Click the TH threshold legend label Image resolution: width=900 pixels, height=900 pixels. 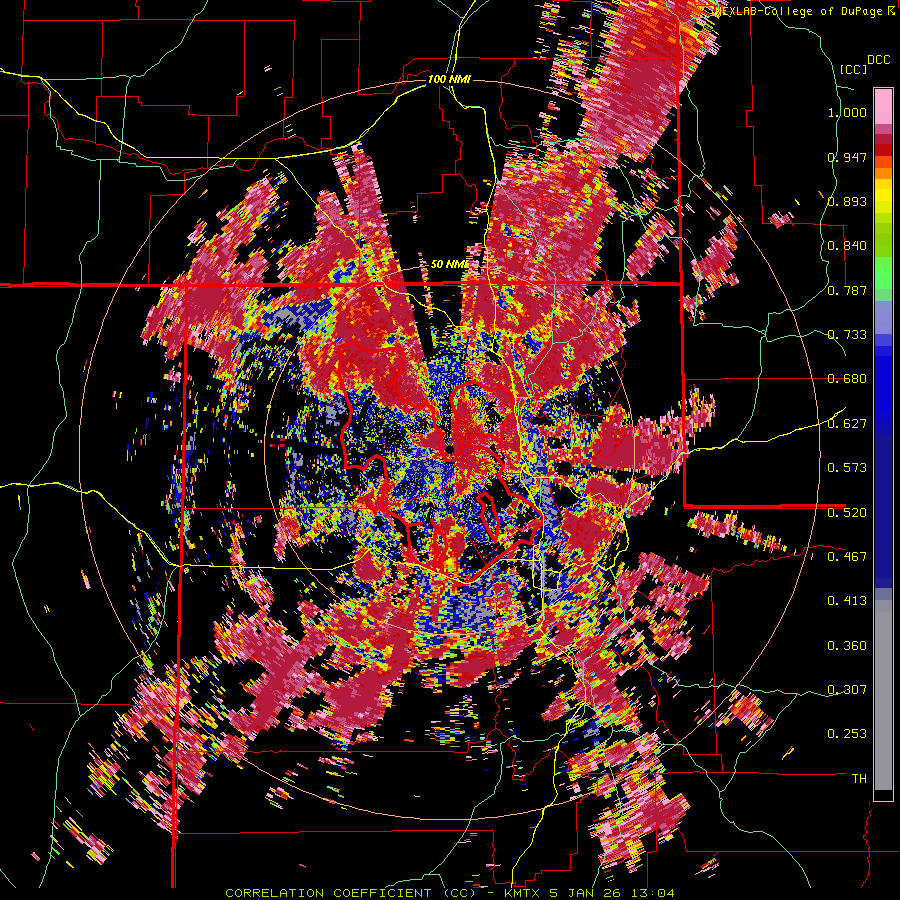[859, 779]
